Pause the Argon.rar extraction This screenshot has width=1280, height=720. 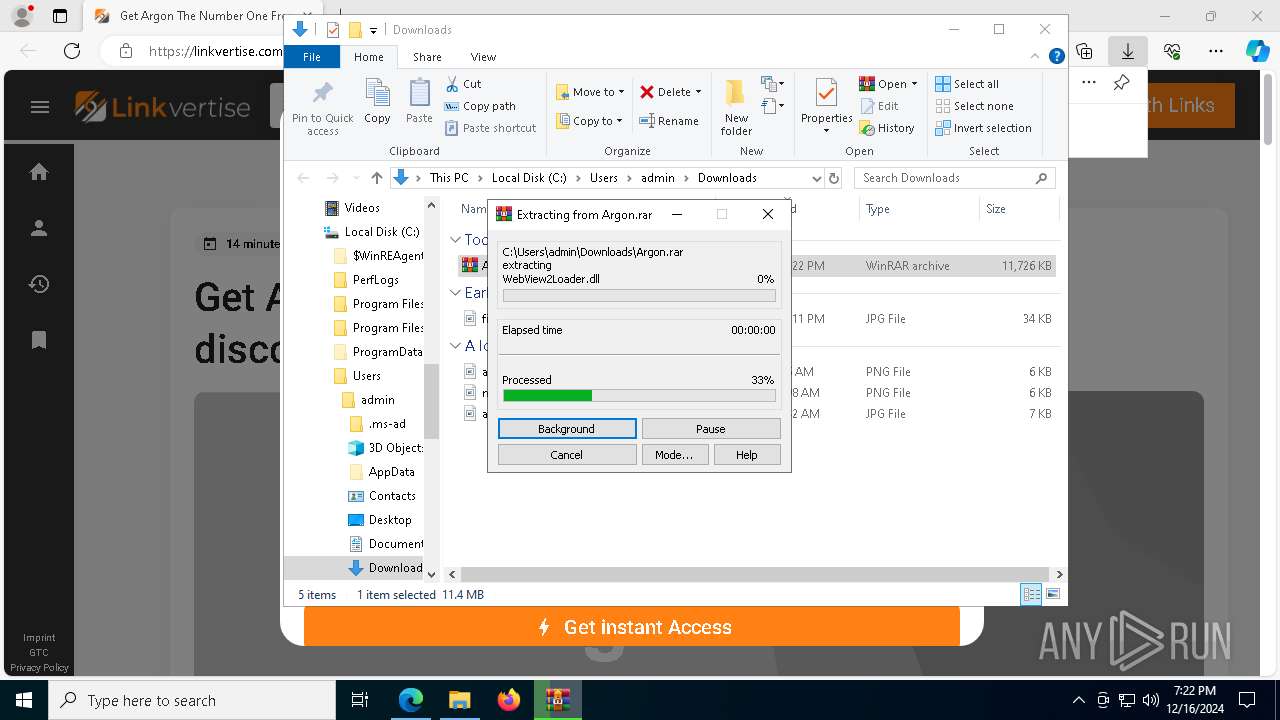[711, 429]
